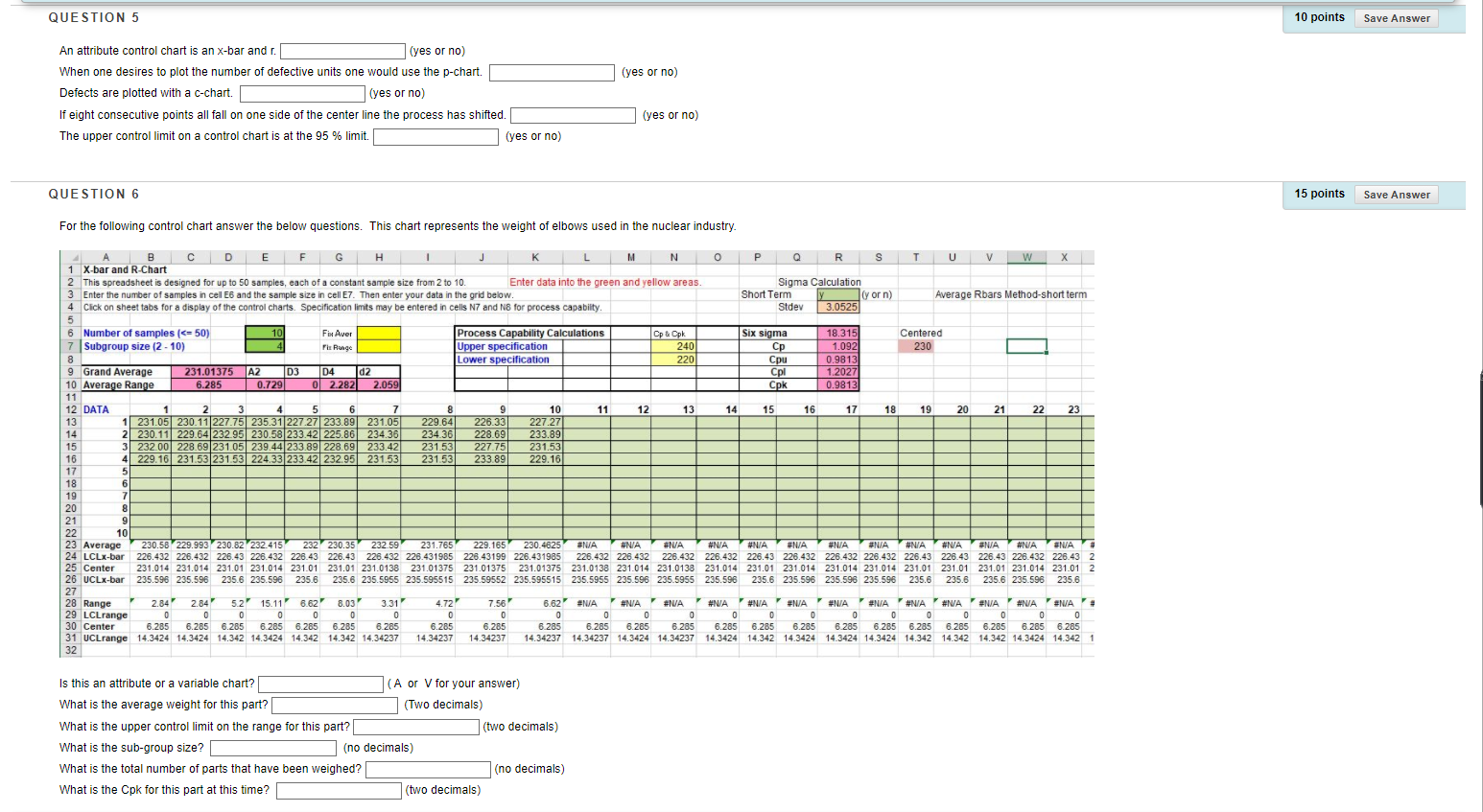This screenshot has height=812, width=1483.
Task: Click the control chart spreadsheet image
Action: coord(577,453)
